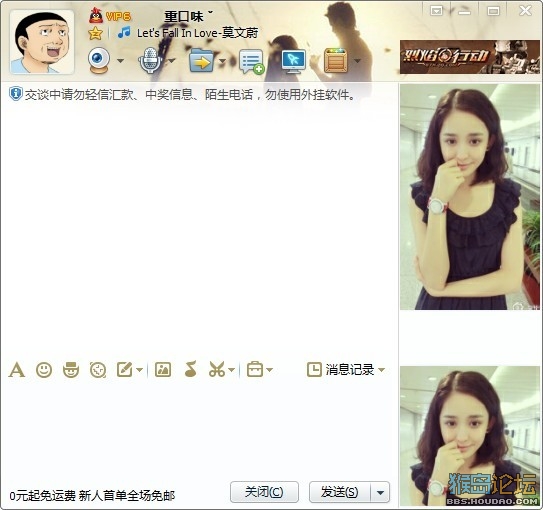The image size is (543, 510).
Task: View the contact's large QQ show photo
Action: (x=470, y=197)
